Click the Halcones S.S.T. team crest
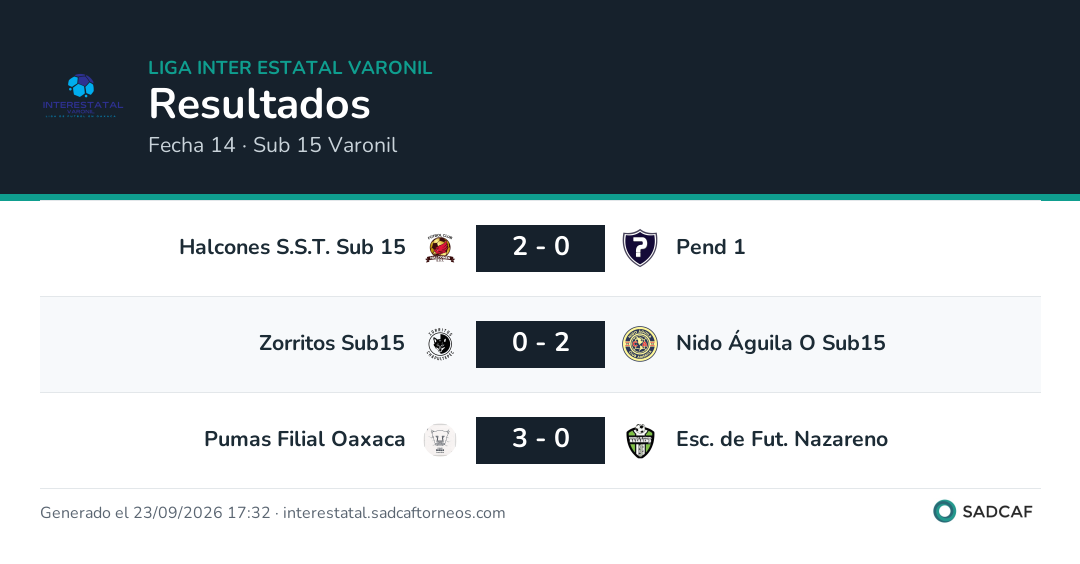Image resolution: width=1080 pixels, height=564 pixels. (440, 248)
